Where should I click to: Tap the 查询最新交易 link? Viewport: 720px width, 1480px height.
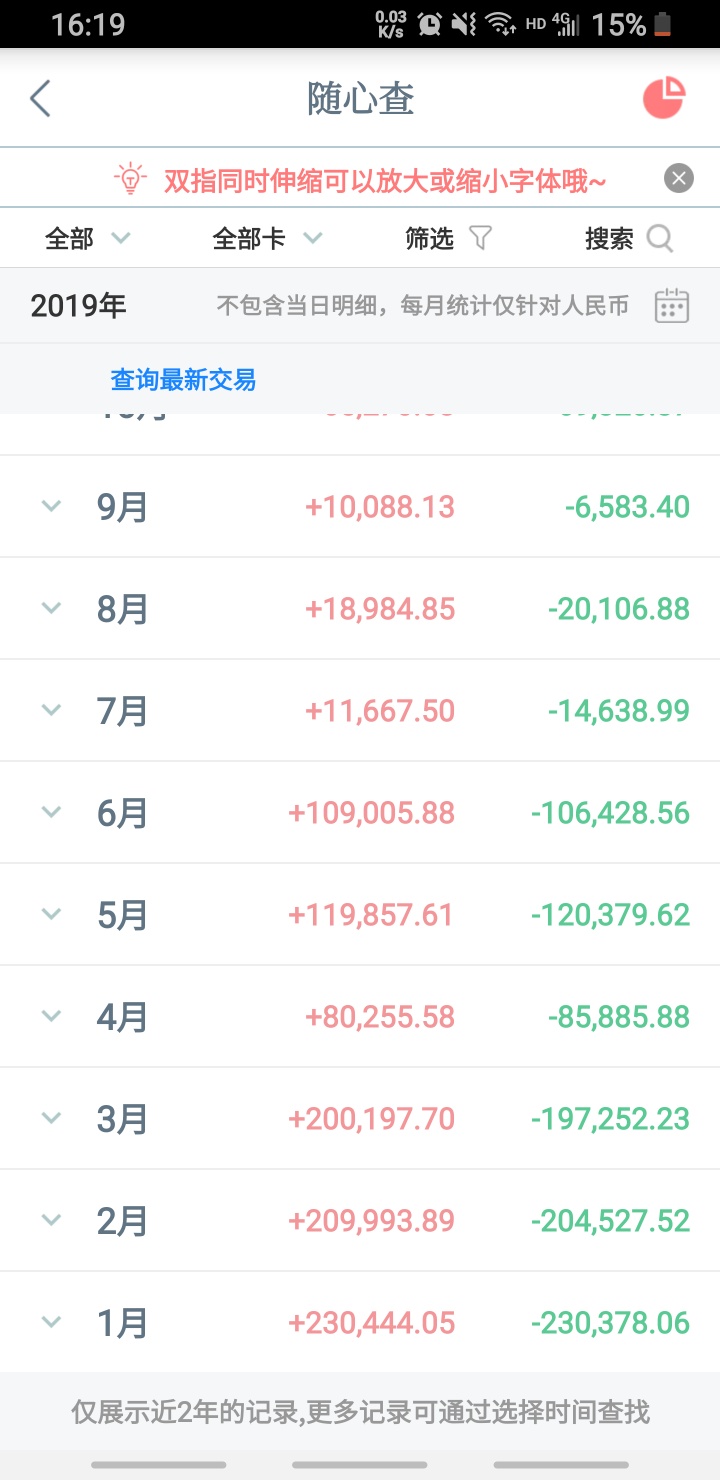(x=183, y=380)
